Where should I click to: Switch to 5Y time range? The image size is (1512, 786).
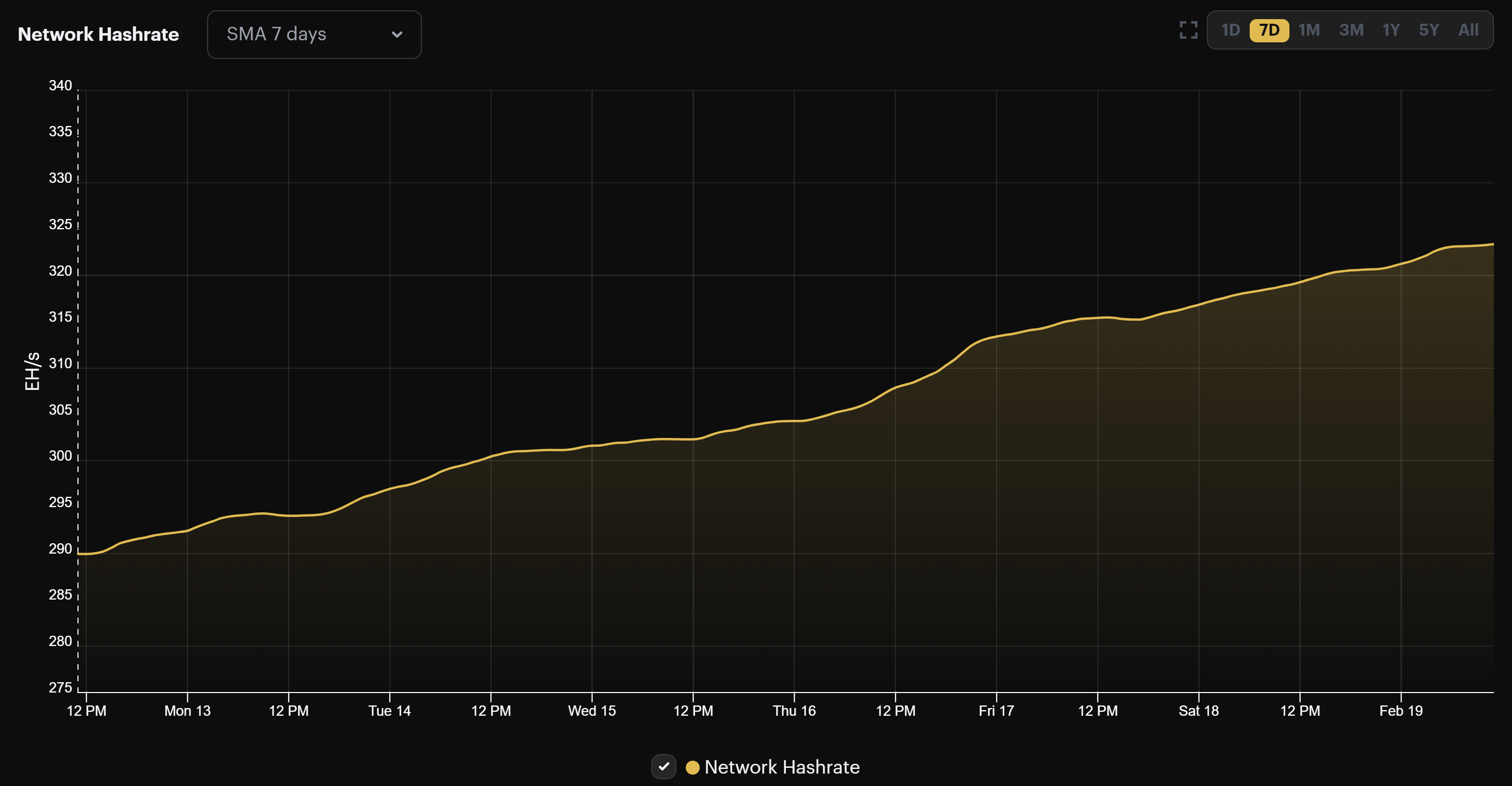pos(1429,30)
